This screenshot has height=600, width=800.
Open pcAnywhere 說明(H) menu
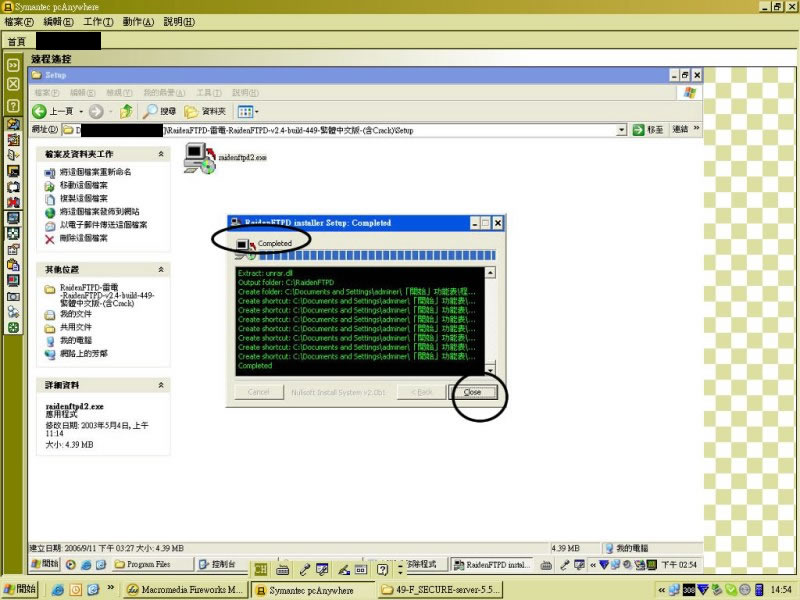[179, 22]
